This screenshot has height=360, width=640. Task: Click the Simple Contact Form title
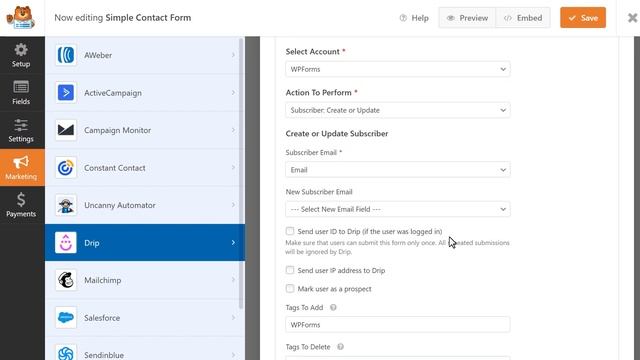point(148,18)
